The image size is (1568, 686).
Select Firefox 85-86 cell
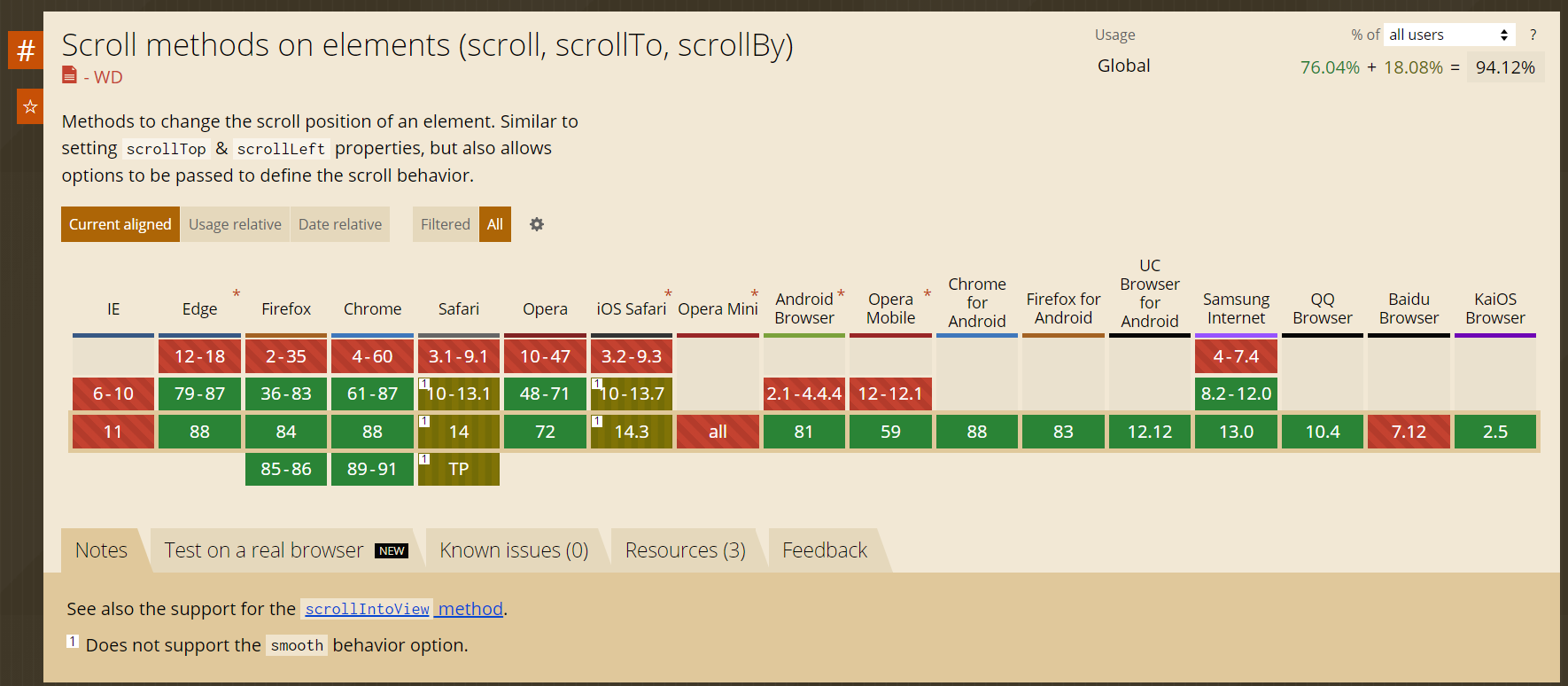286,469
